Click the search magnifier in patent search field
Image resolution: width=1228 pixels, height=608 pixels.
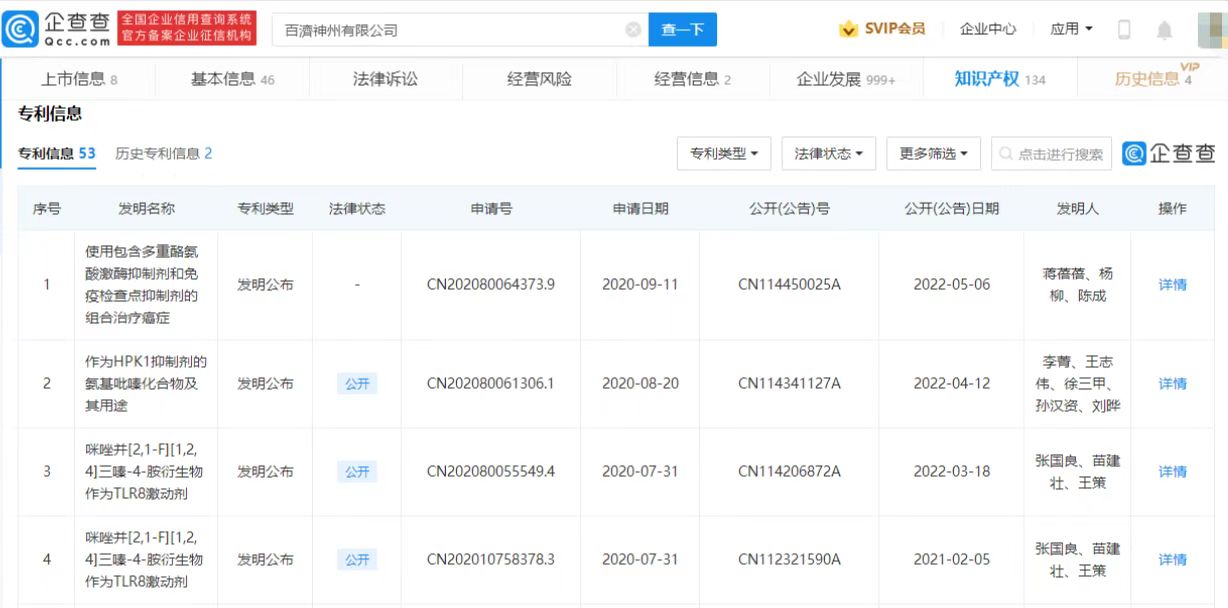point(1005,154)
